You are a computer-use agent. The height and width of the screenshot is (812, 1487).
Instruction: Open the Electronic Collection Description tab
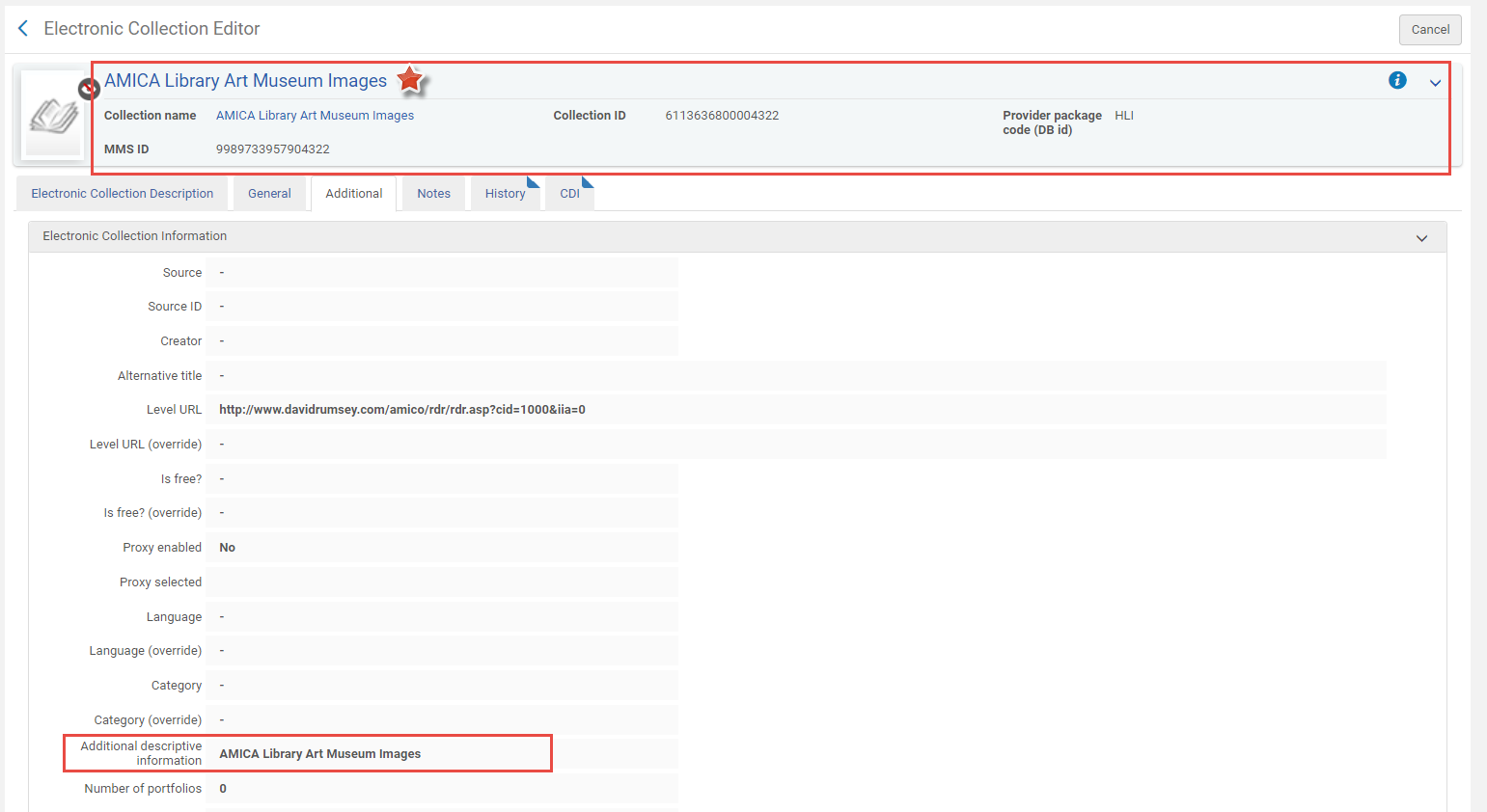123,194
